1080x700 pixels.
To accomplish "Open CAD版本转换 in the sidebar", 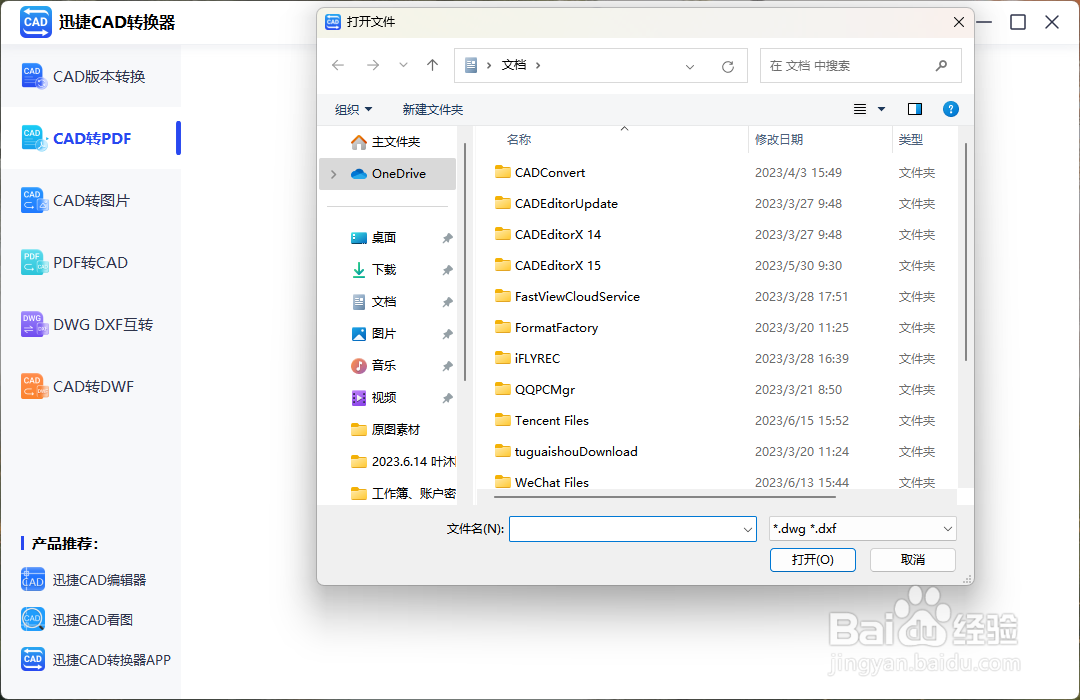I will (91, 76).
